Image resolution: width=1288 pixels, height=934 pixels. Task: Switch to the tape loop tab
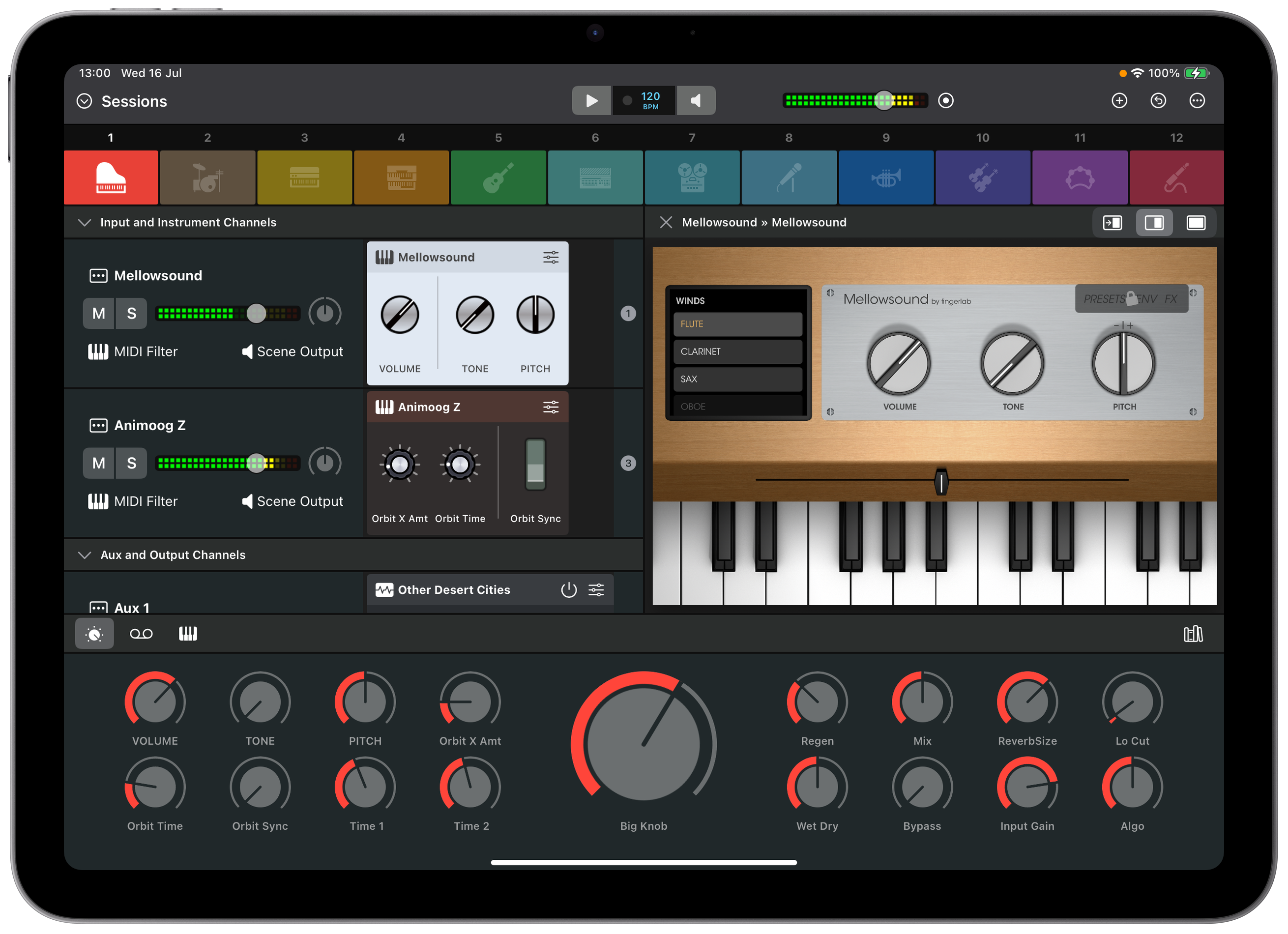point(142,634)
